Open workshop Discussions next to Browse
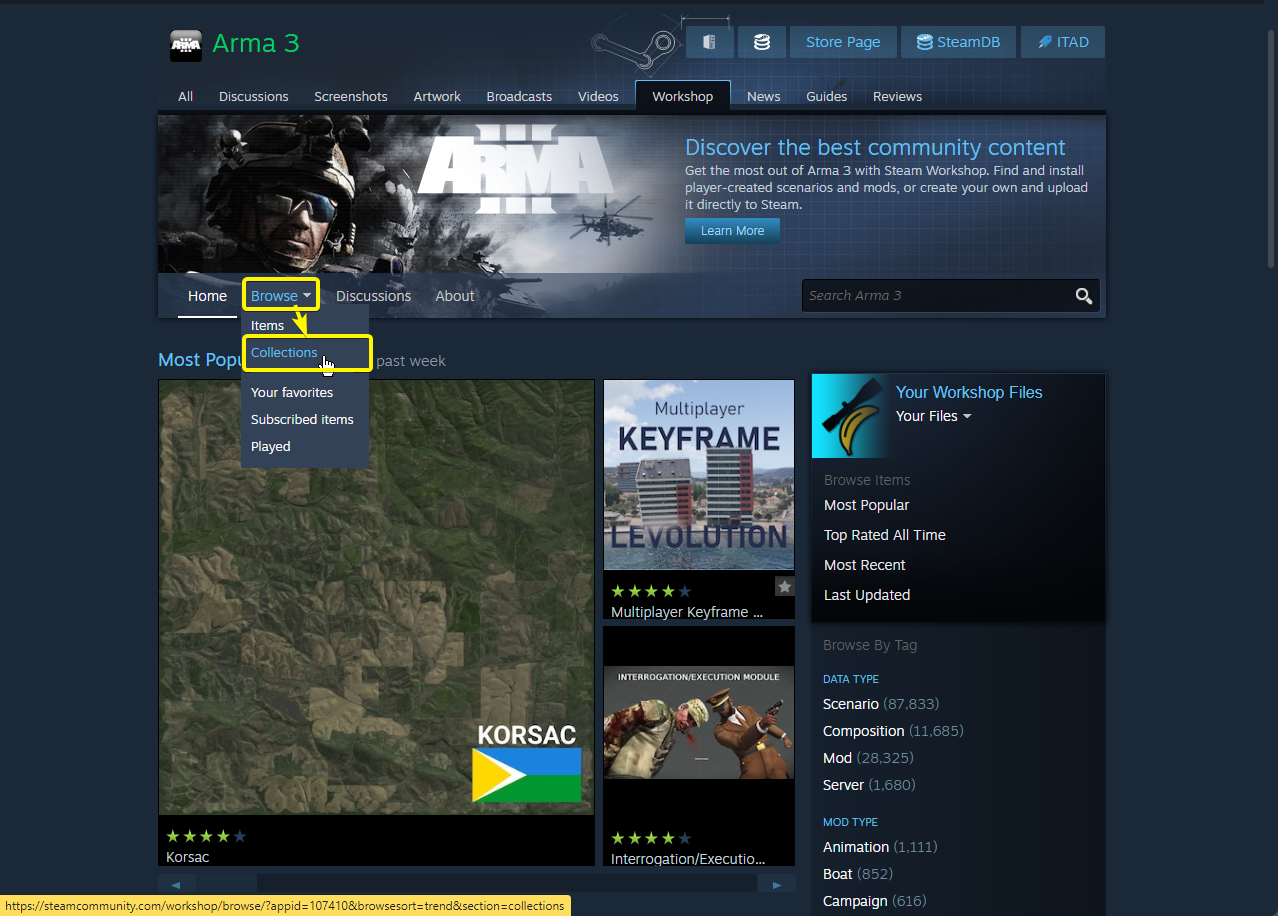 click(373, 296)
